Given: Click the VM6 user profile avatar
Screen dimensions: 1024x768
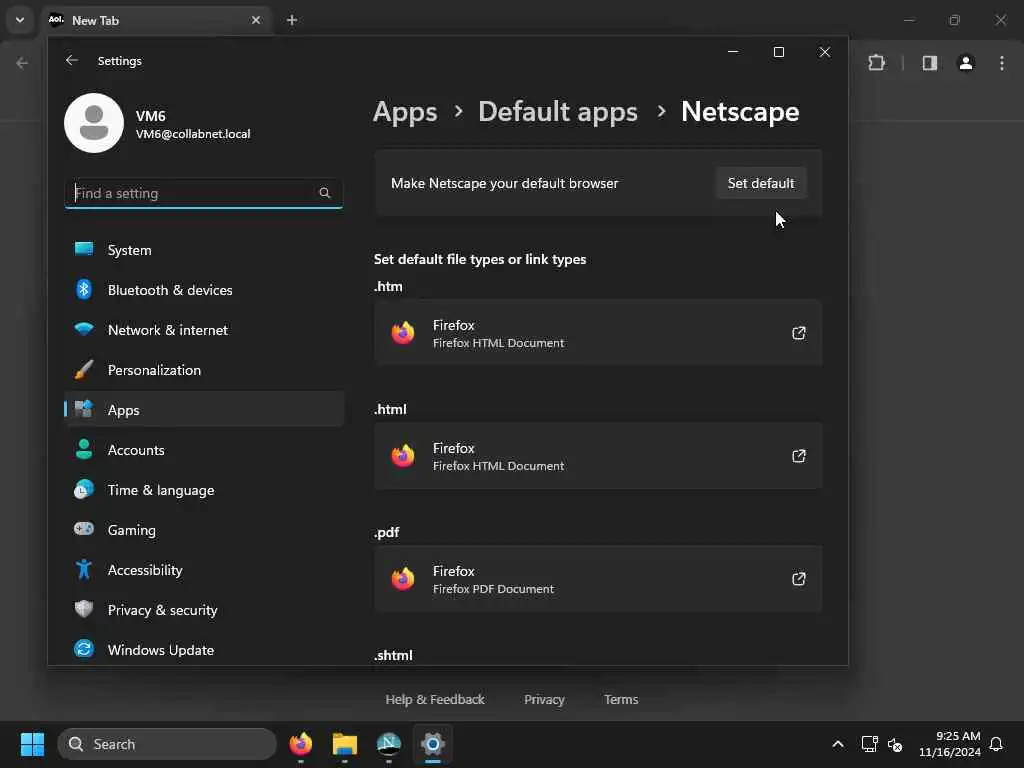Looking at the screenshot, I should coord(94,123).
